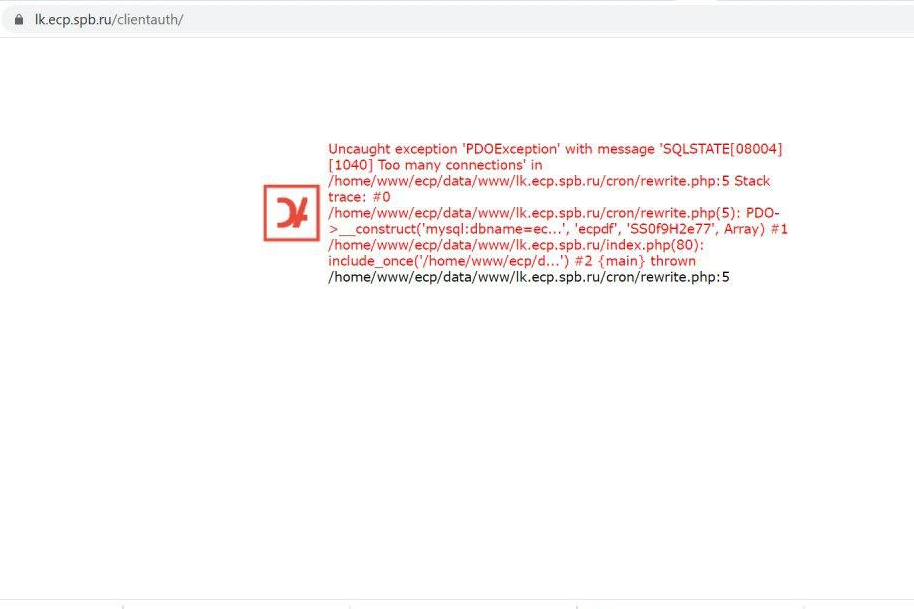Click the red square site logo
The image size is (914, 609).
(291, 213)
